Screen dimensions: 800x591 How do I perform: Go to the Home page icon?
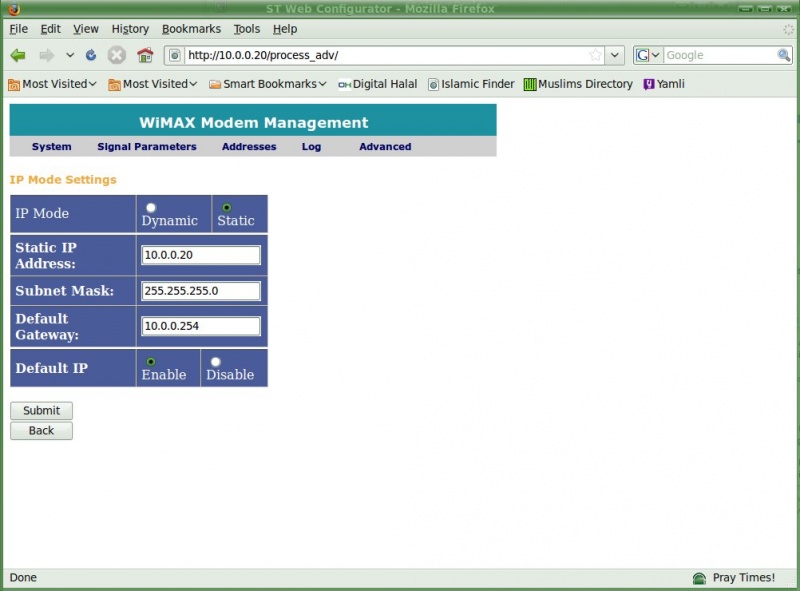(x=145, y=55)
